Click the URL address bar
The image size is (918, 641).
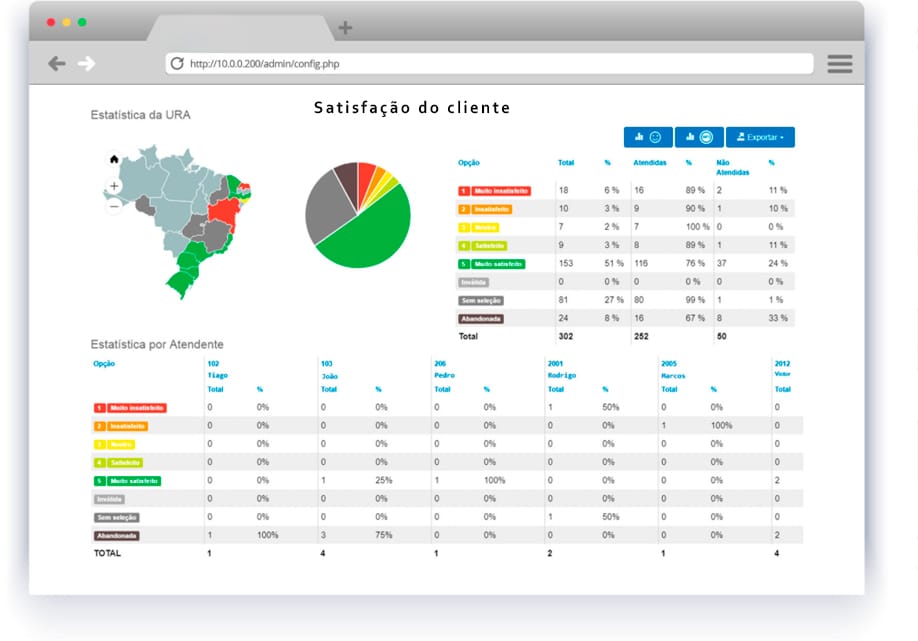[489, 63]
